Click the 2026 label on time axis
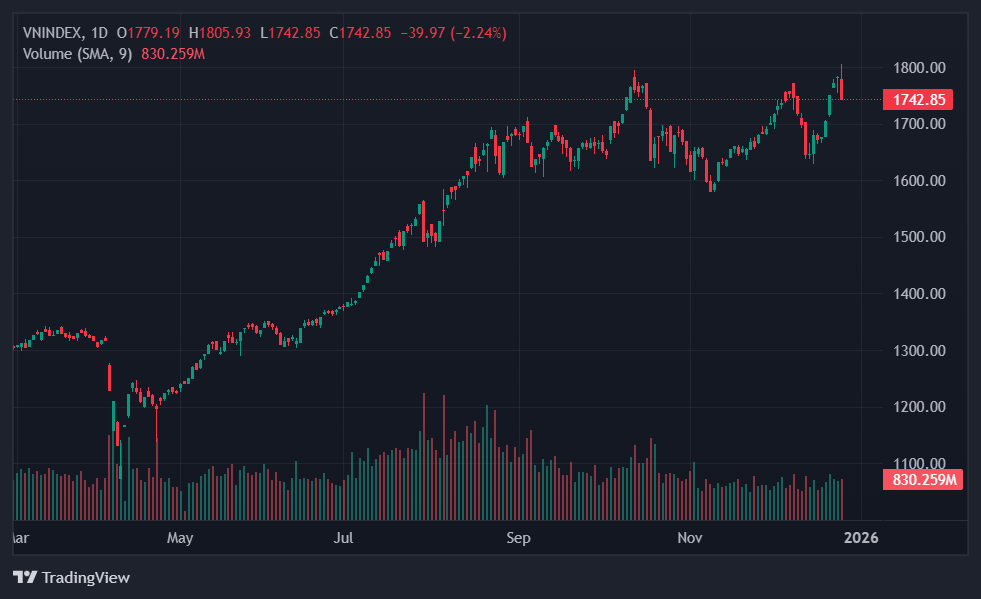This screenshot has width=981, height=599. point(861,538)
